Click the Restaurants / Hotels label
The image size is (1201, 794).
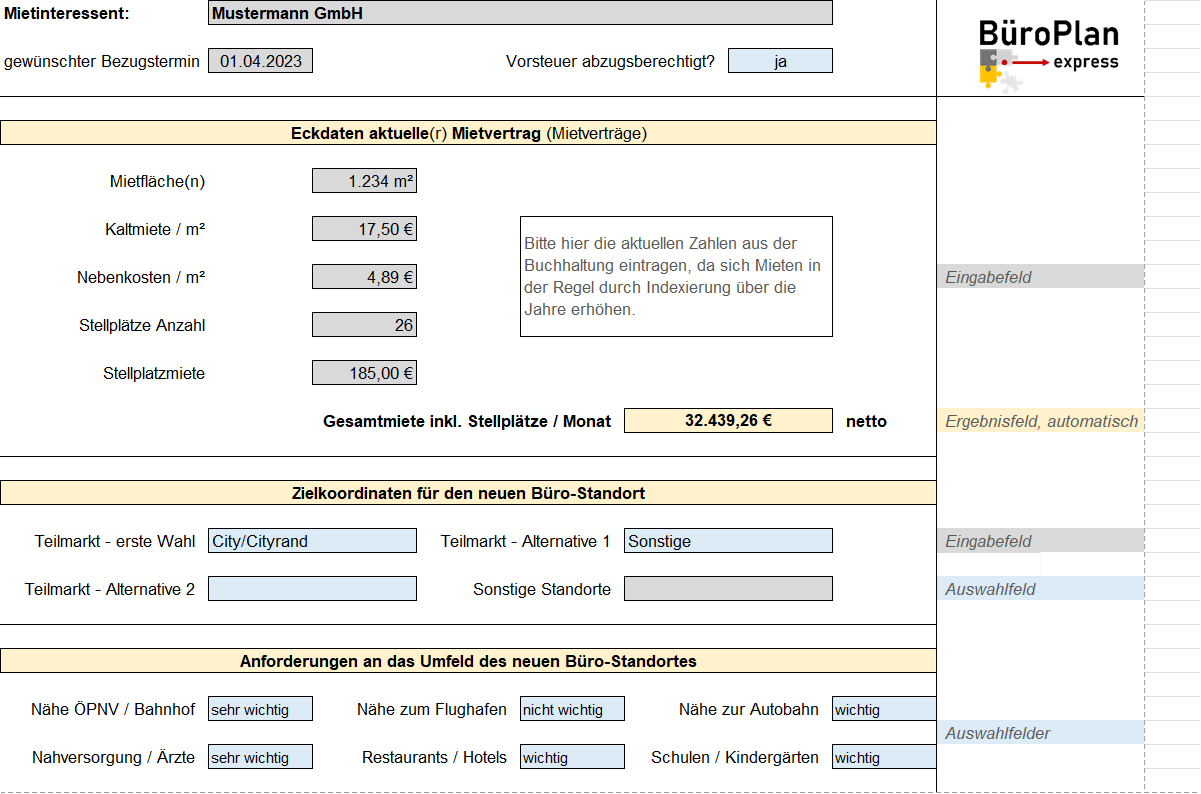434,757
